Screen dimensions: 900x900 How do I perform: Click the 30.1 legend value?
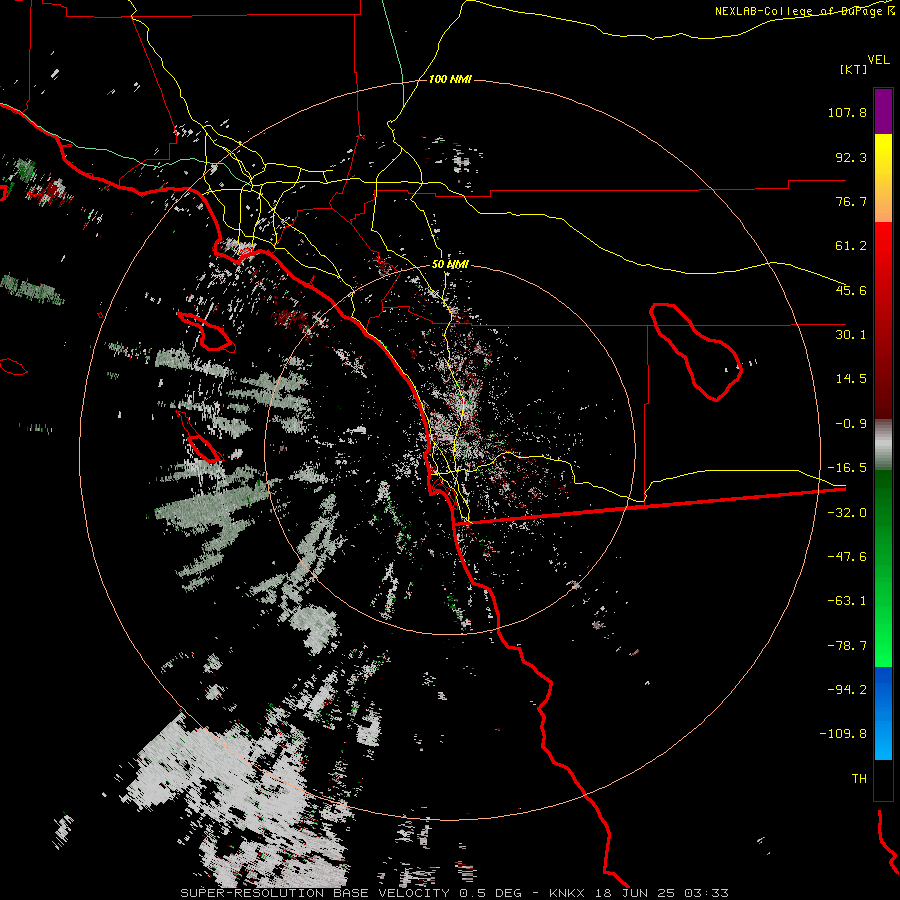(851, 335)
